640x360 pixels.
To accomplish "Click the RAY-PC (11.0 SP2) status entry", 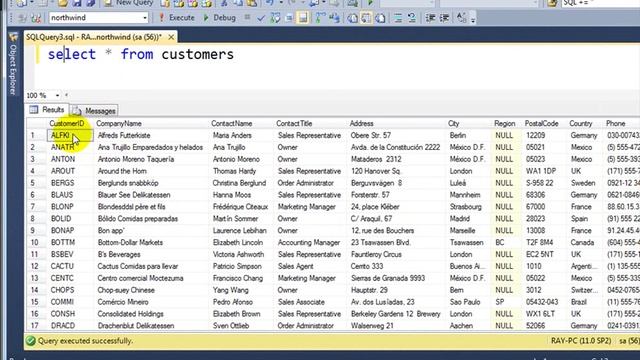I will coord(581,341).
